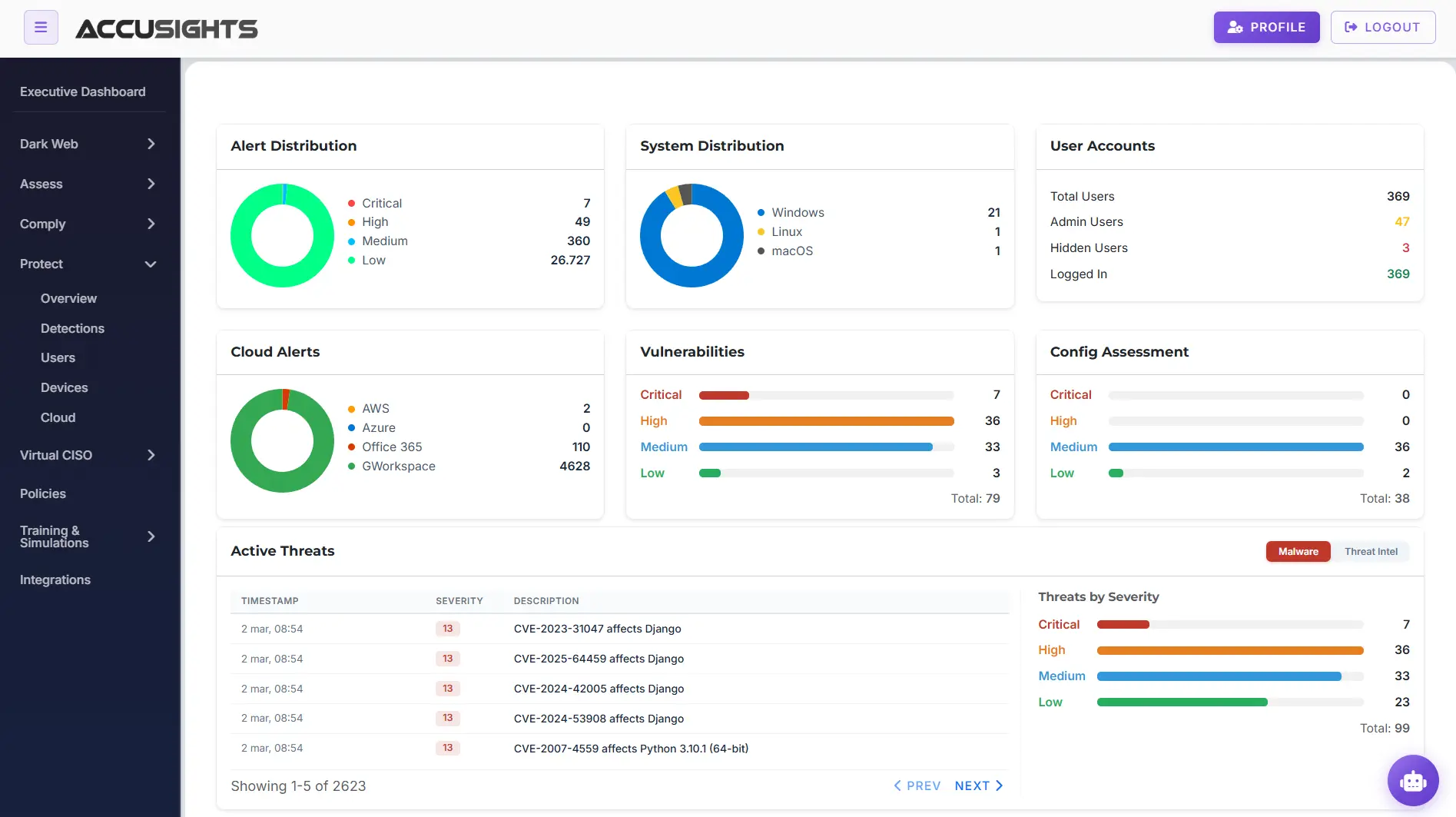Open Detections under Protect

coord(72,328)
